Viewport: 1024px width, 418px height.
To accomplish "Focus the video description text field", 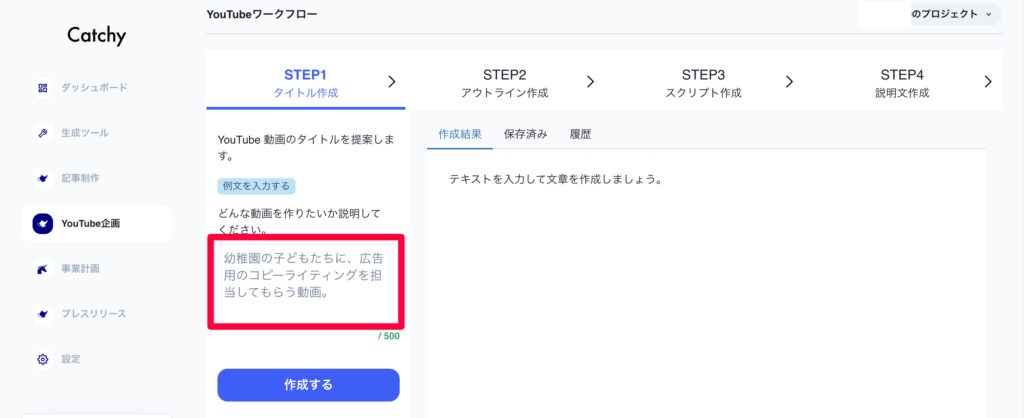I will click(306, 281).
